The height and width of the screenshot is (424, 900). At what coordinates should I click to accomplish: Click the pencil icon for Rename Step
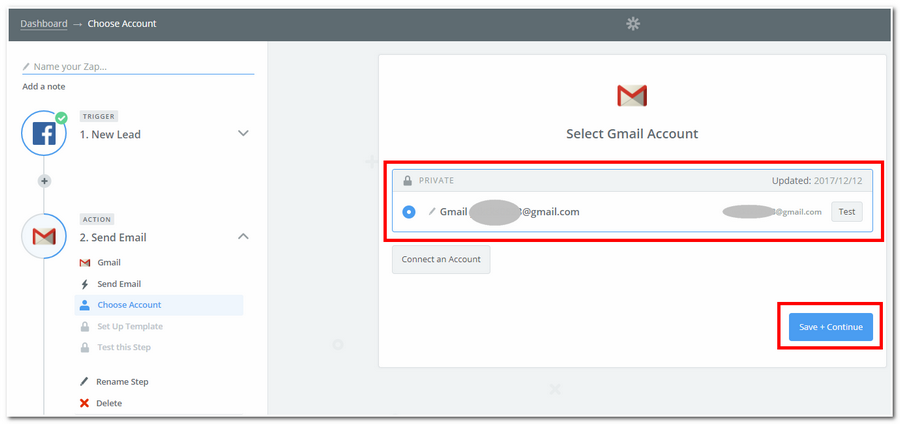click(84, 382)
